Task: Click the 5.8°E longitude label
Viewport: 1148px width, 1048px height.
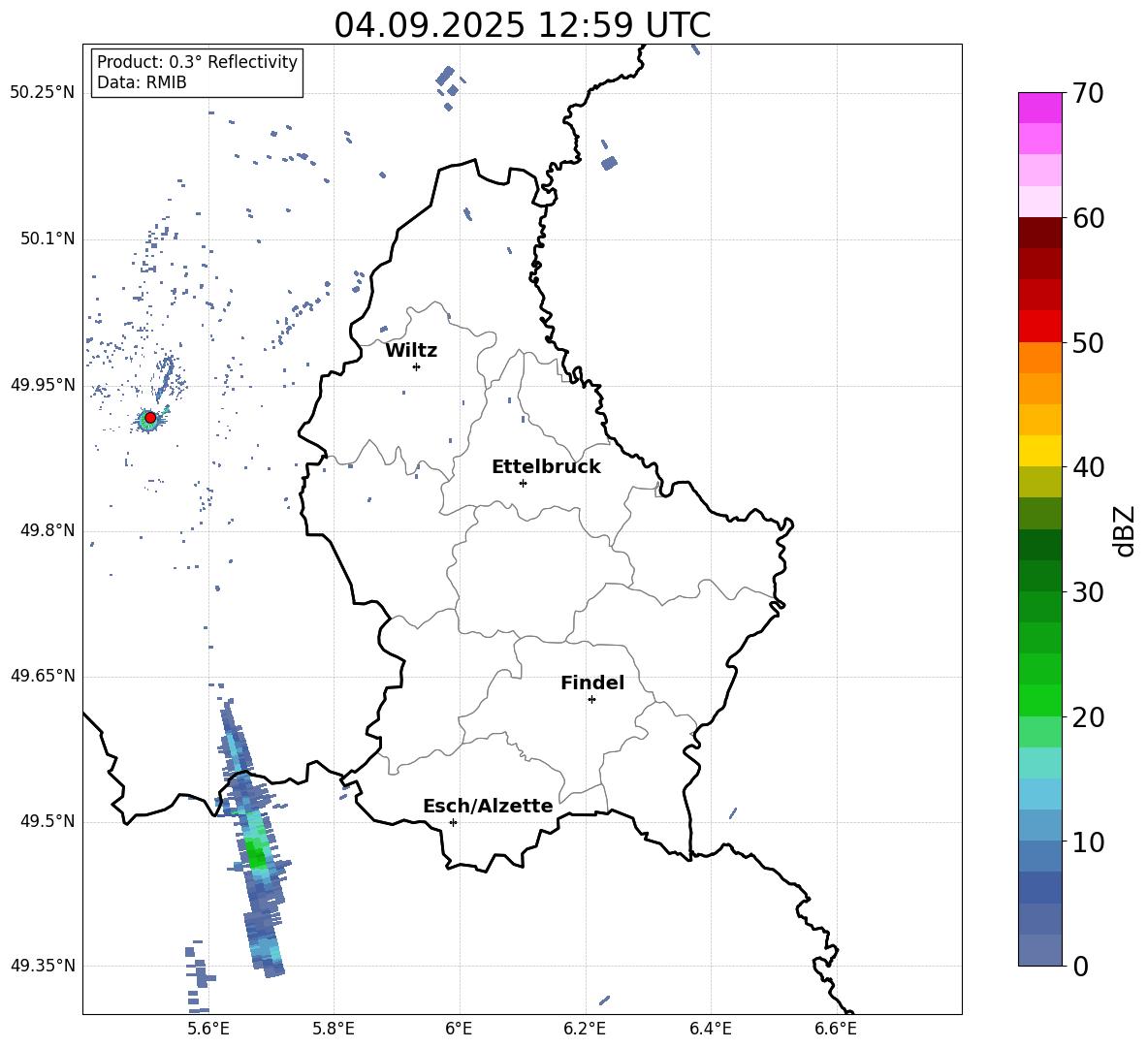Action: [334, 1029]
